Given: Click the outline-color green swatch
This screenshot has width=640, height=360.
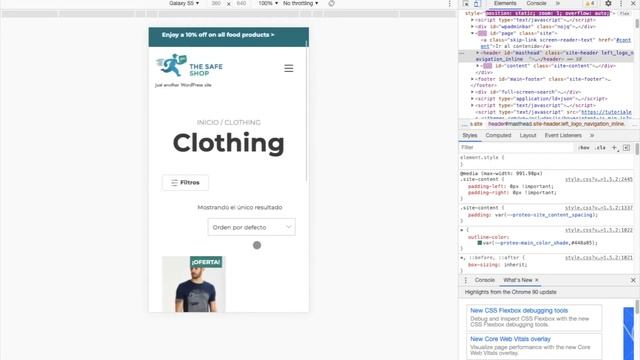Looking at the screenshot, I should [480, 243].
